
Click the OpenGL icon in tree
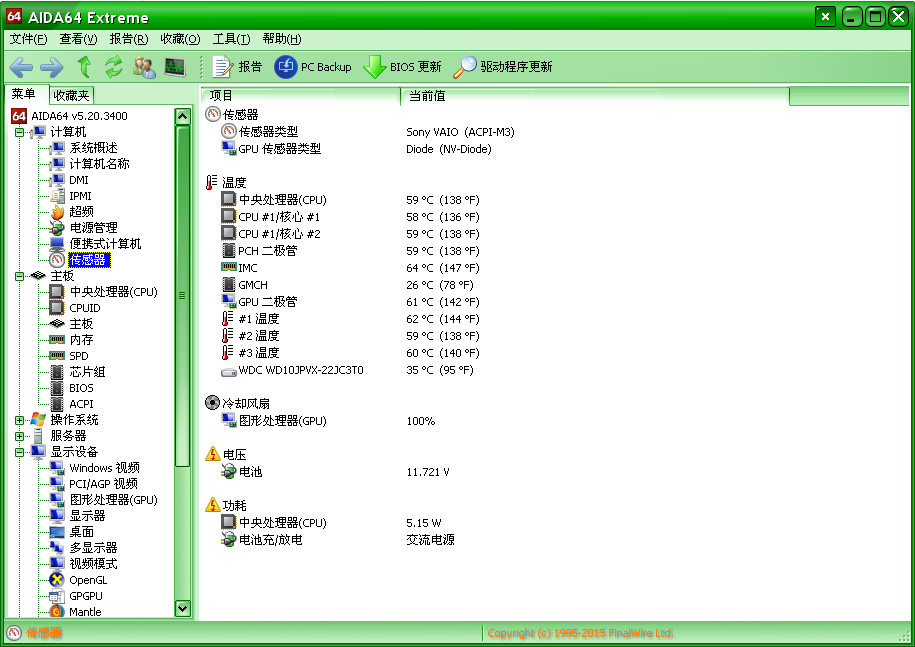click(57, 580)
